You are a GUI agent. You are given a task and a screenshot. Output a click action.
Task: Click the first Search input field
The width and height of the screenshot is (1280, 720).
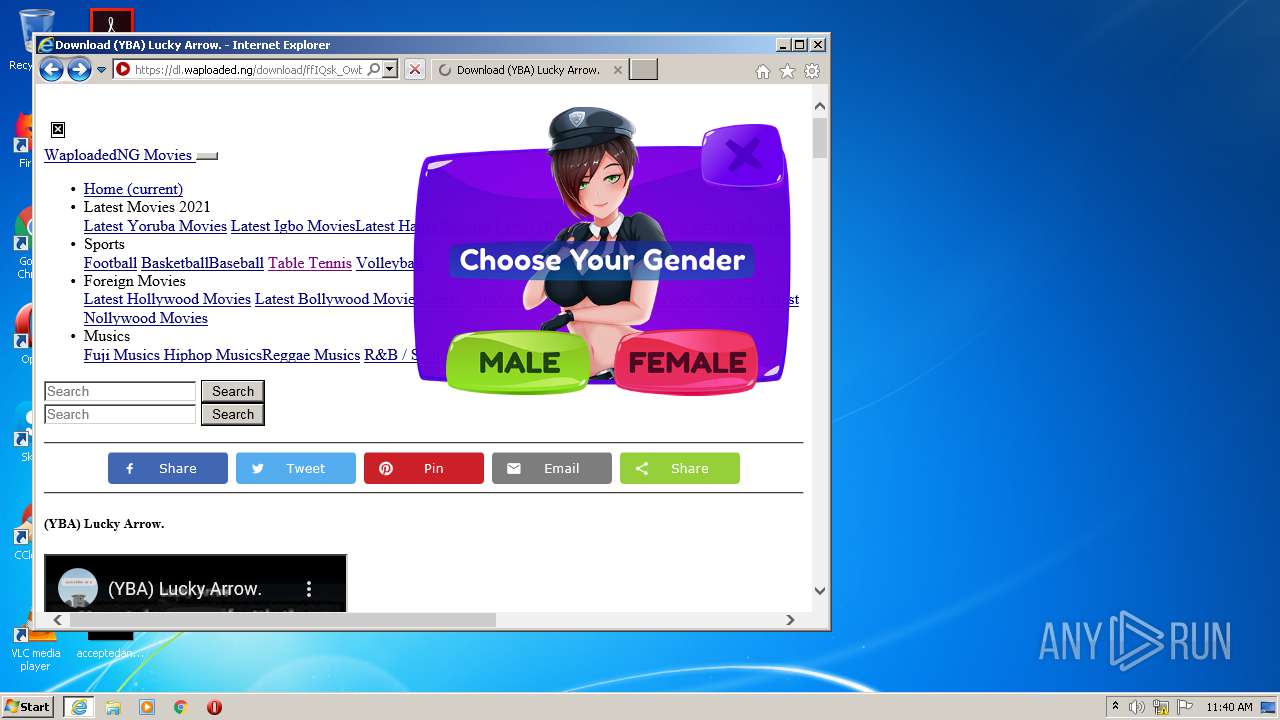tap(120, 391)
